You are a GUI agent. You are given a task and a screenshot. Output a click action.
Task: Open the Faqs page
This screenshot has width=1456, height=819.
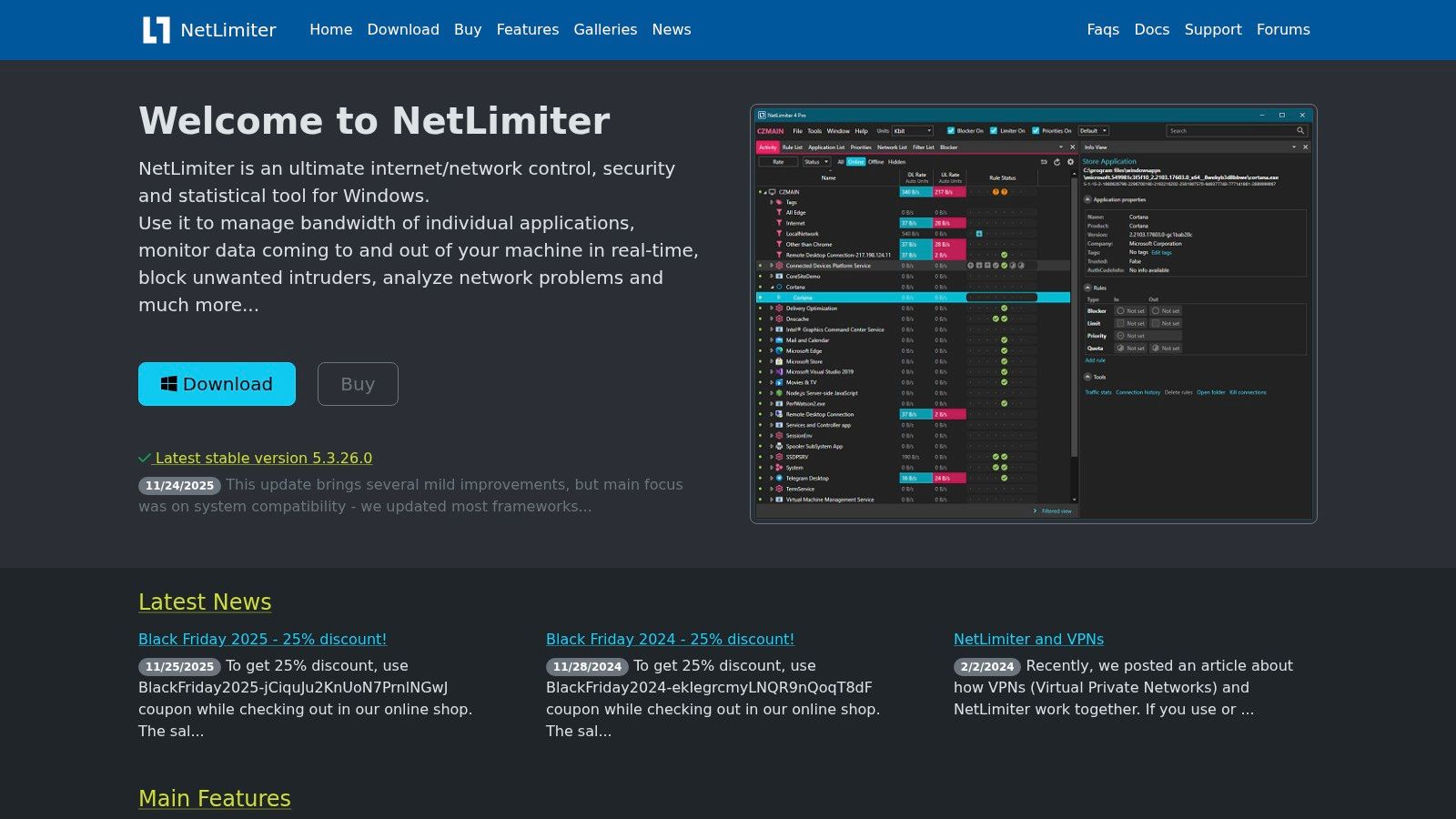point(1103,30)
